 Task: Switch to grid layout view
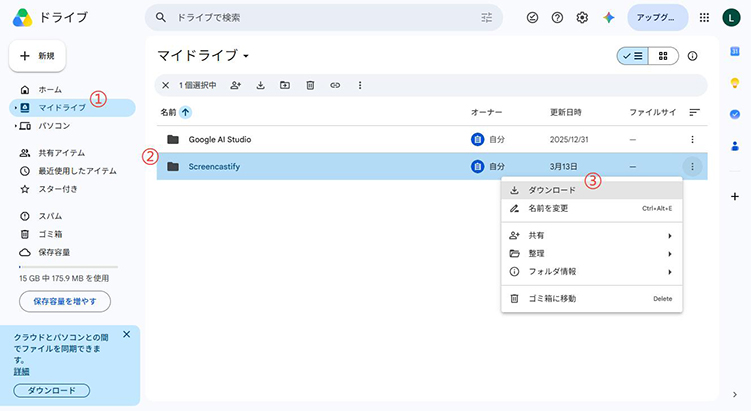tap(663, 56)
